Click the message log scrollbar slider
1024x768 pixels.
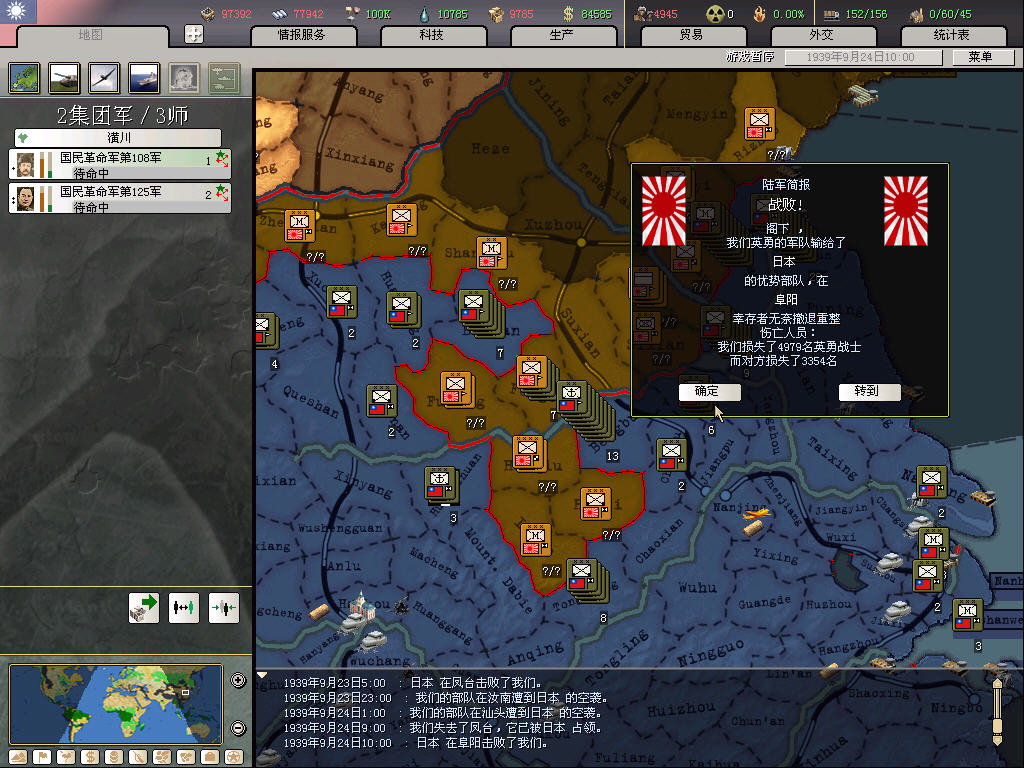click(x=997, y=726)
